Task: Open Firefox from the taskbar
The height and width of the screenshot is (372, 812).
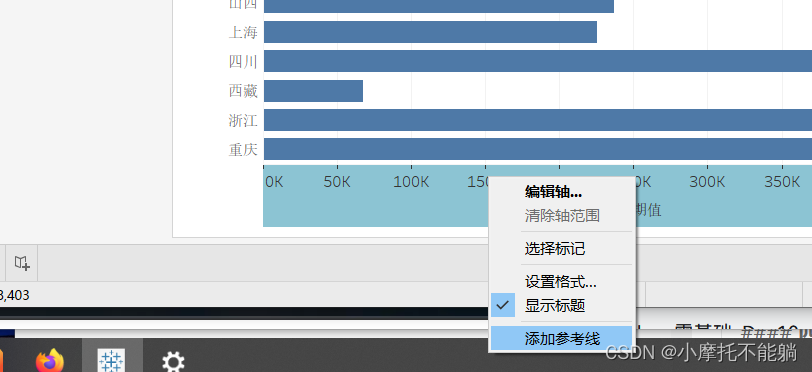Action: point(50,361)
